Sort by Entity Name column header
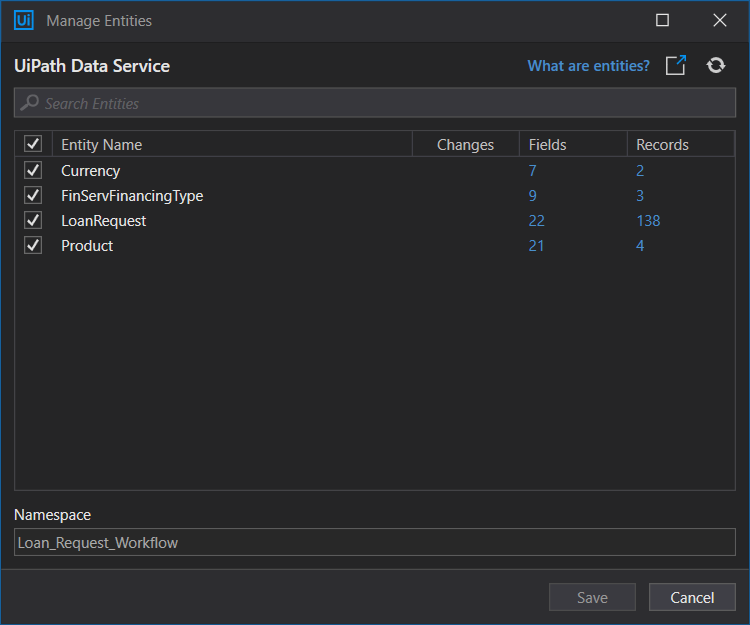This screenshot has width=750, height=625. (x=232, y=144)
